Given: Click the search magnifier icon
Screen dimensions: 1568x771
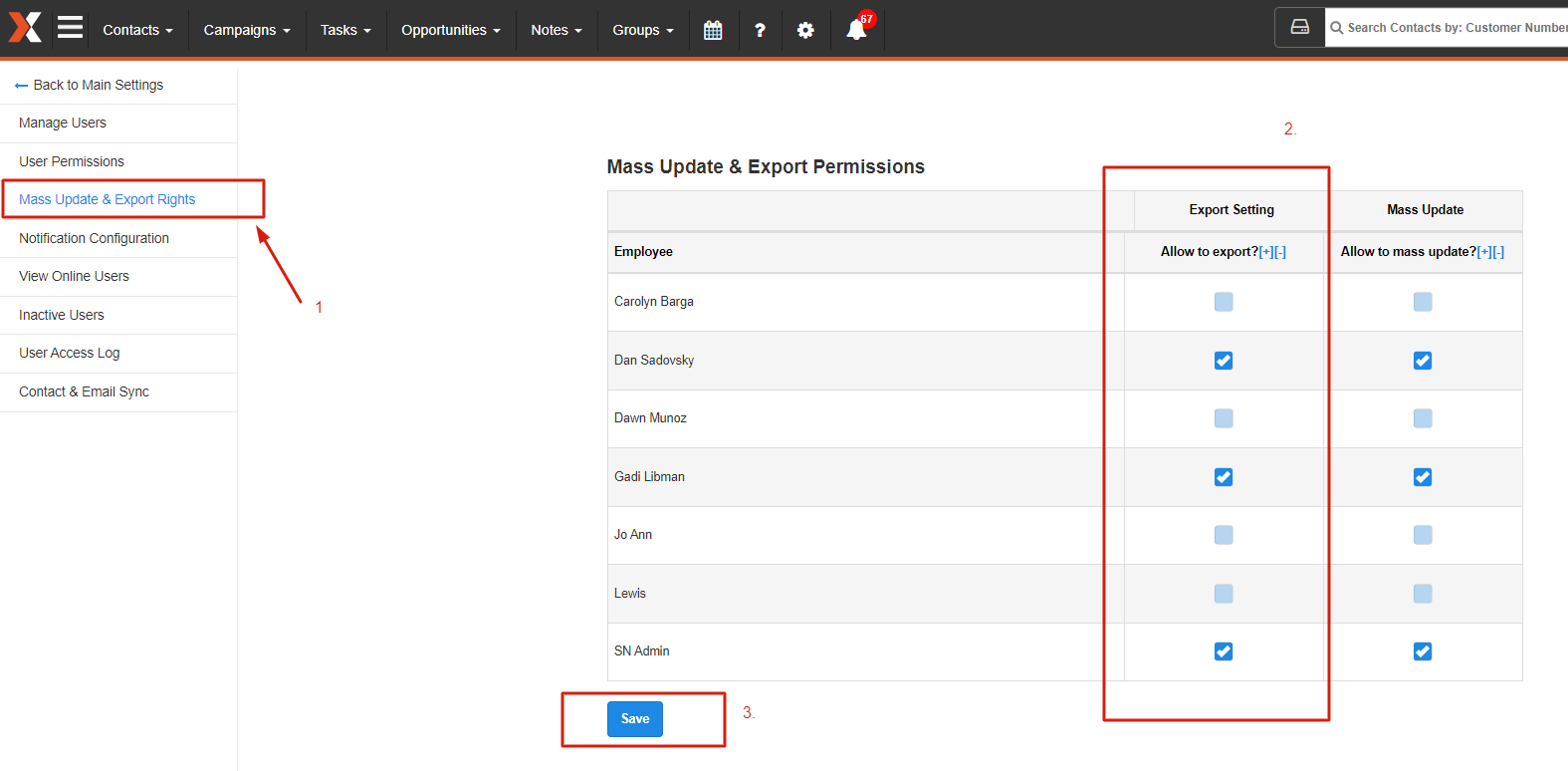Looking at the screenshot, I should tap(1336, 28).
